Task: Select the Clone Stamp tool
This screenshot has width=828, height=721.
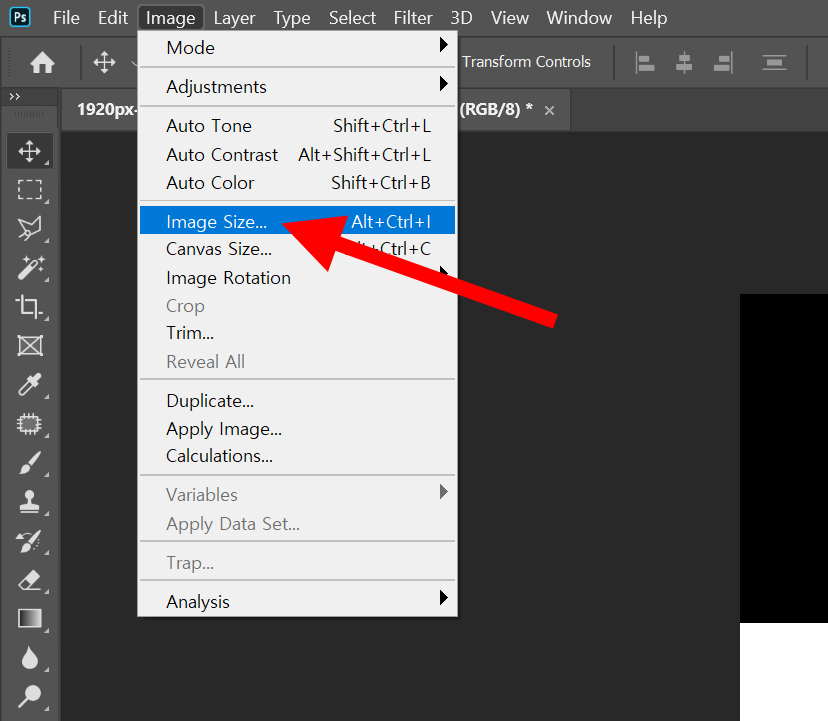Action: click(30, 502)
